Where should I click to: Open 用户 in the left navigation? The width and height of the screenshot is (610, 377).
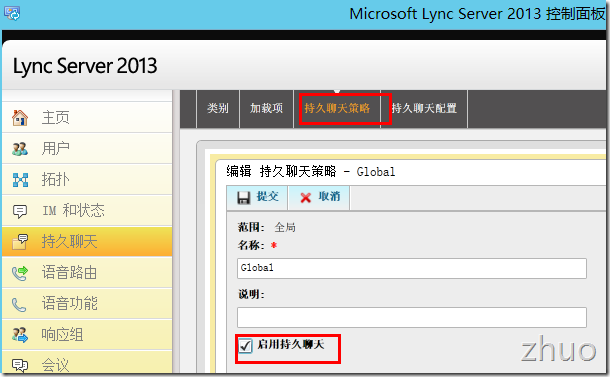point(87,148)
